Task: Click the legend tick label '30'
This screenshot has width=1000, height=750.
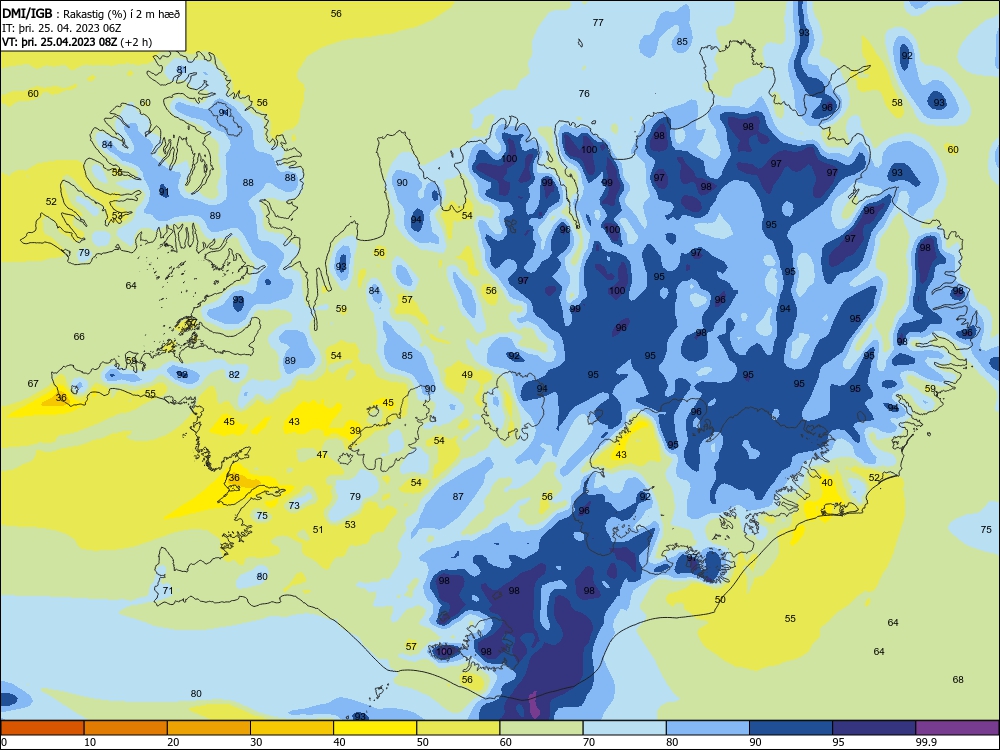Action: pos(256,742)
